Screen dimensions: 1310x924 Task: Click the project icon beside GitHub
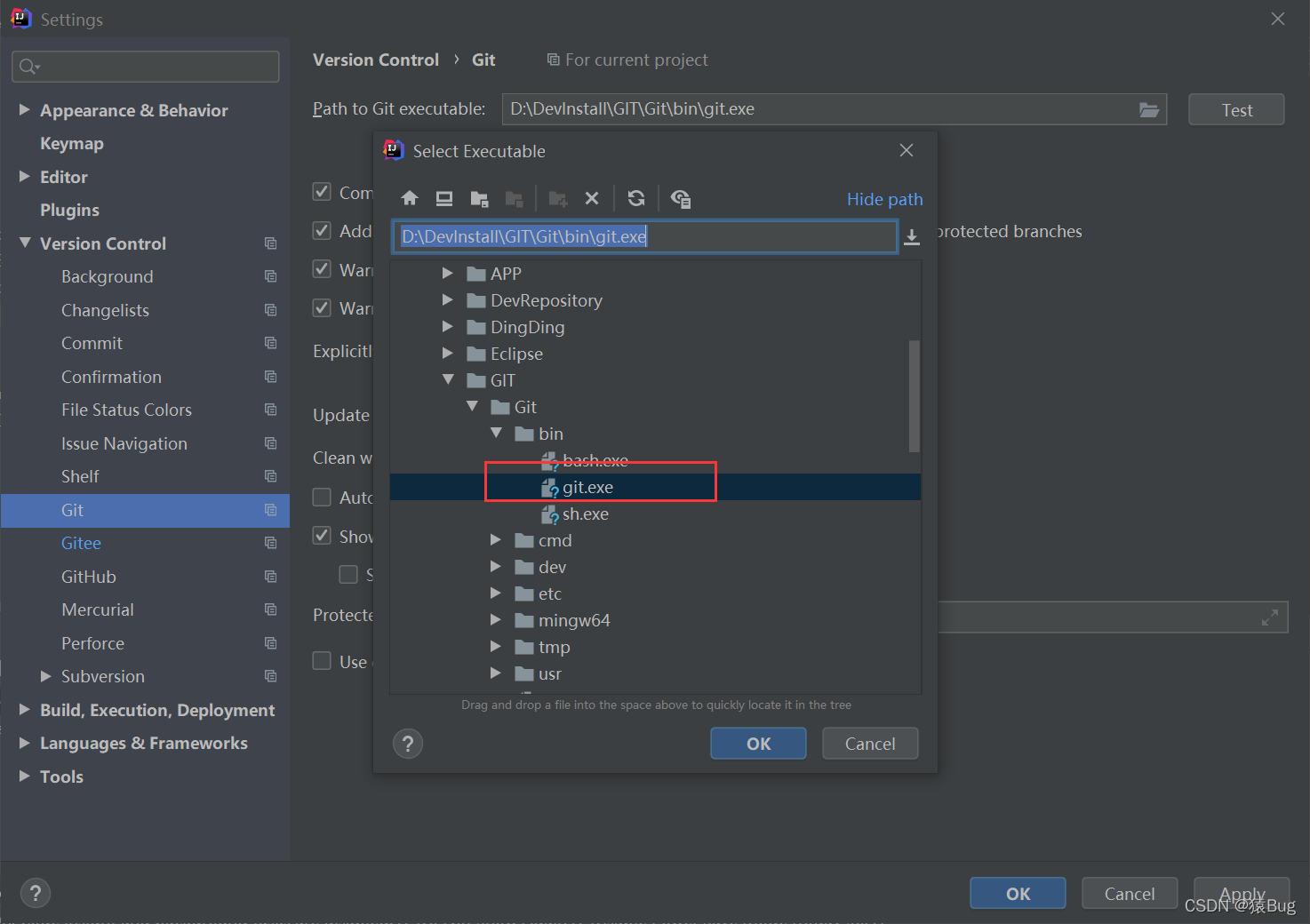click(270, 577)
